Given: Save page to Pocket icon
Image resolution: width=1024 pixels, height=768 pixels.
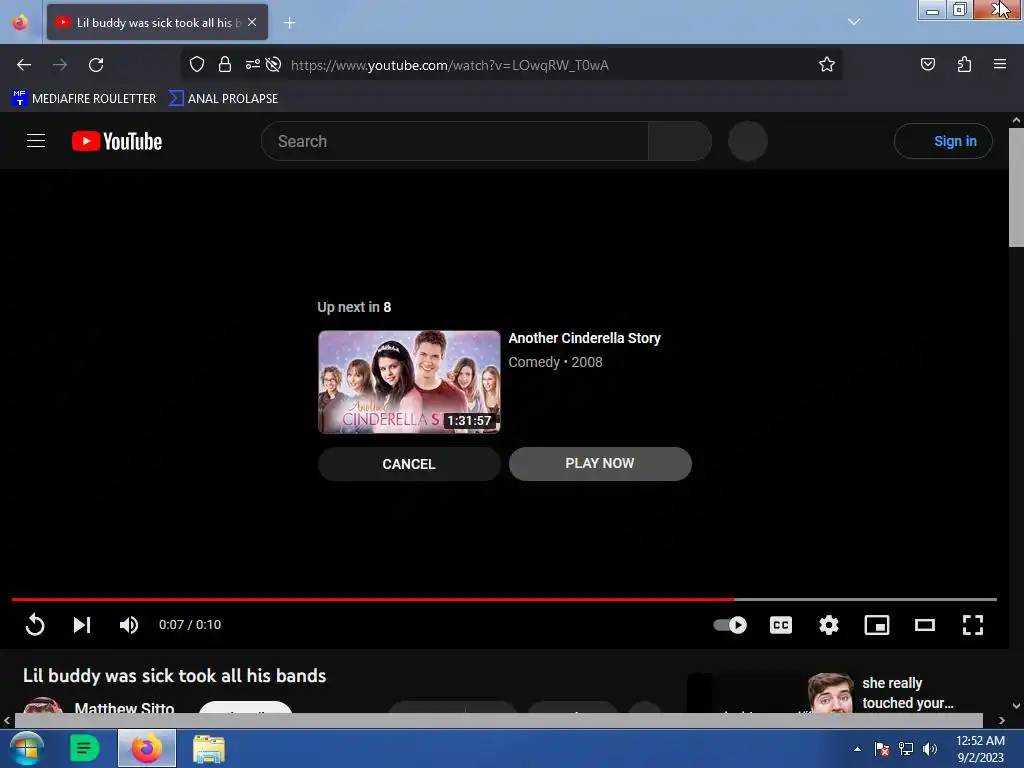Looking at the screenshot, I should [x=927, y=64].
